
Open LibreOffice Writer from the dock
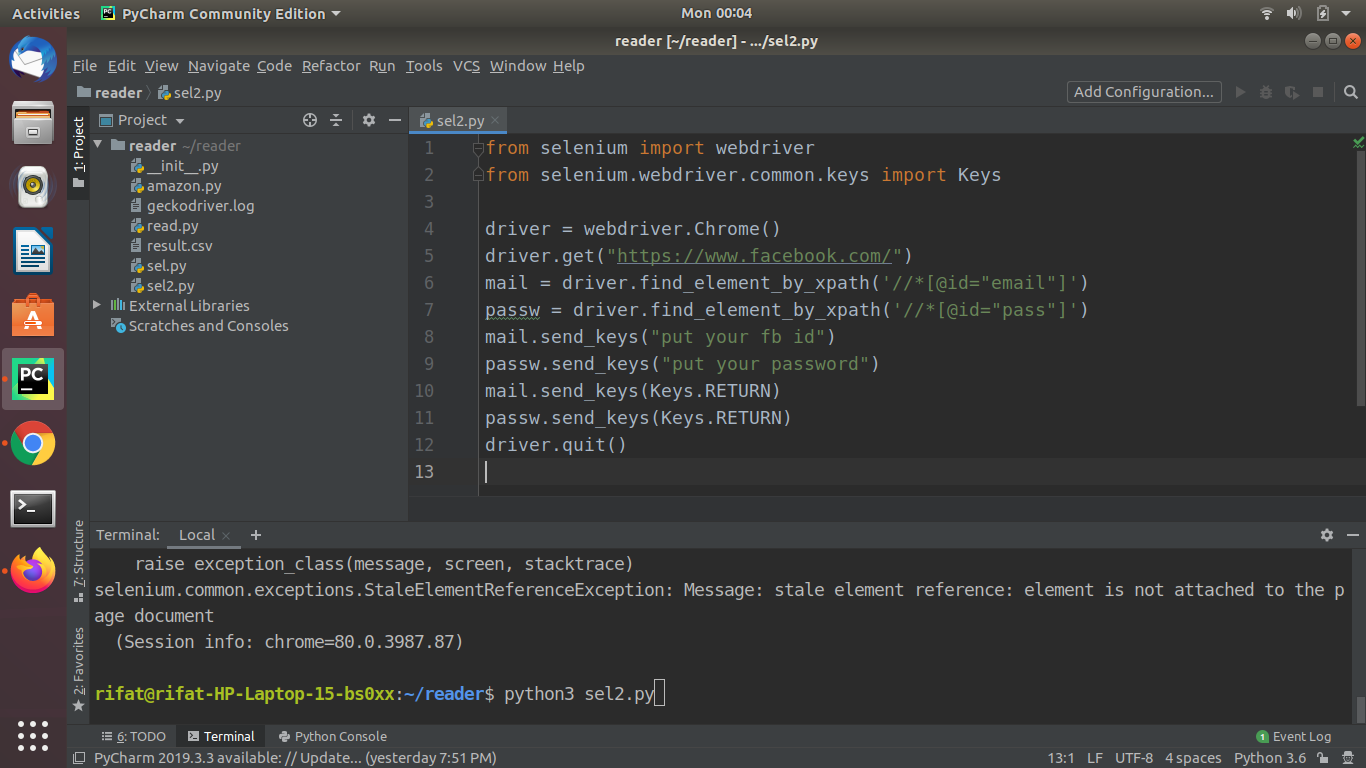(x=33, y=250)
